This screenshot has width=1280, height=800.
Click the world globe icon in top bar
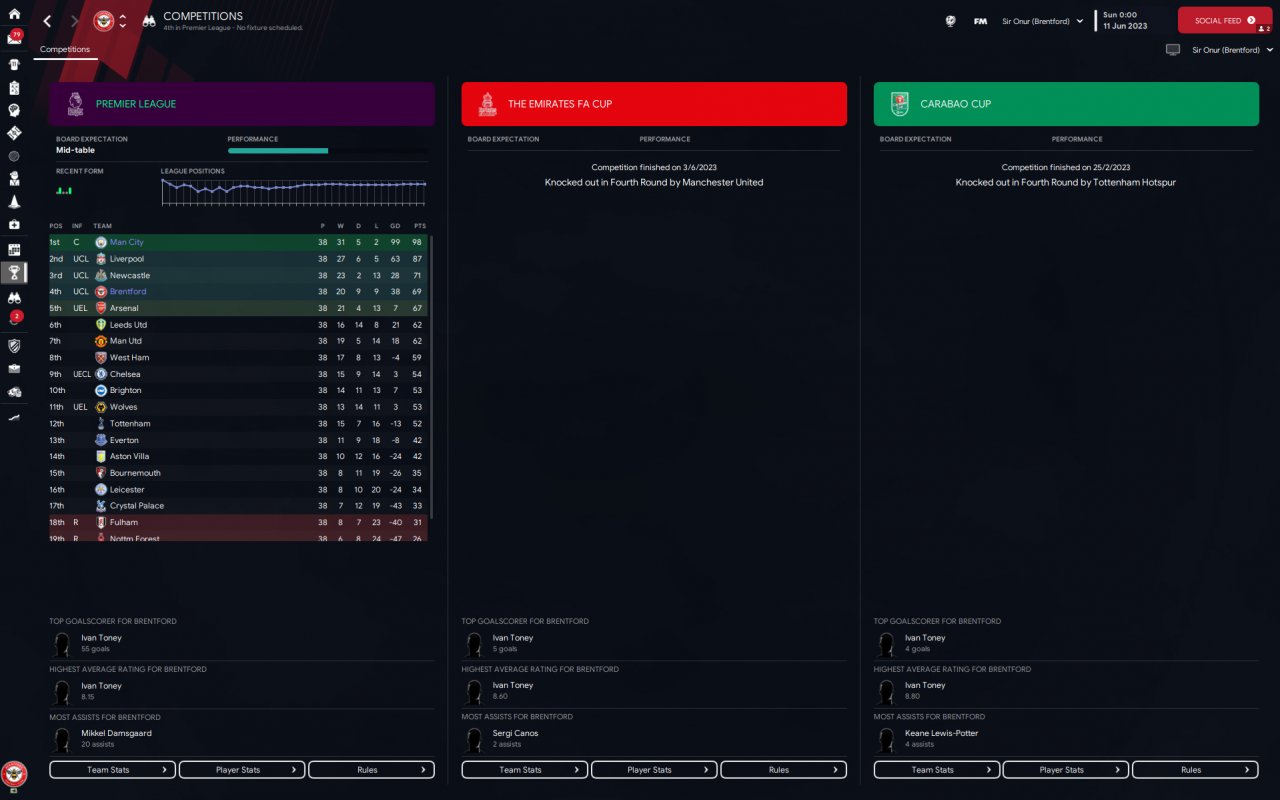tap(950, 21)
